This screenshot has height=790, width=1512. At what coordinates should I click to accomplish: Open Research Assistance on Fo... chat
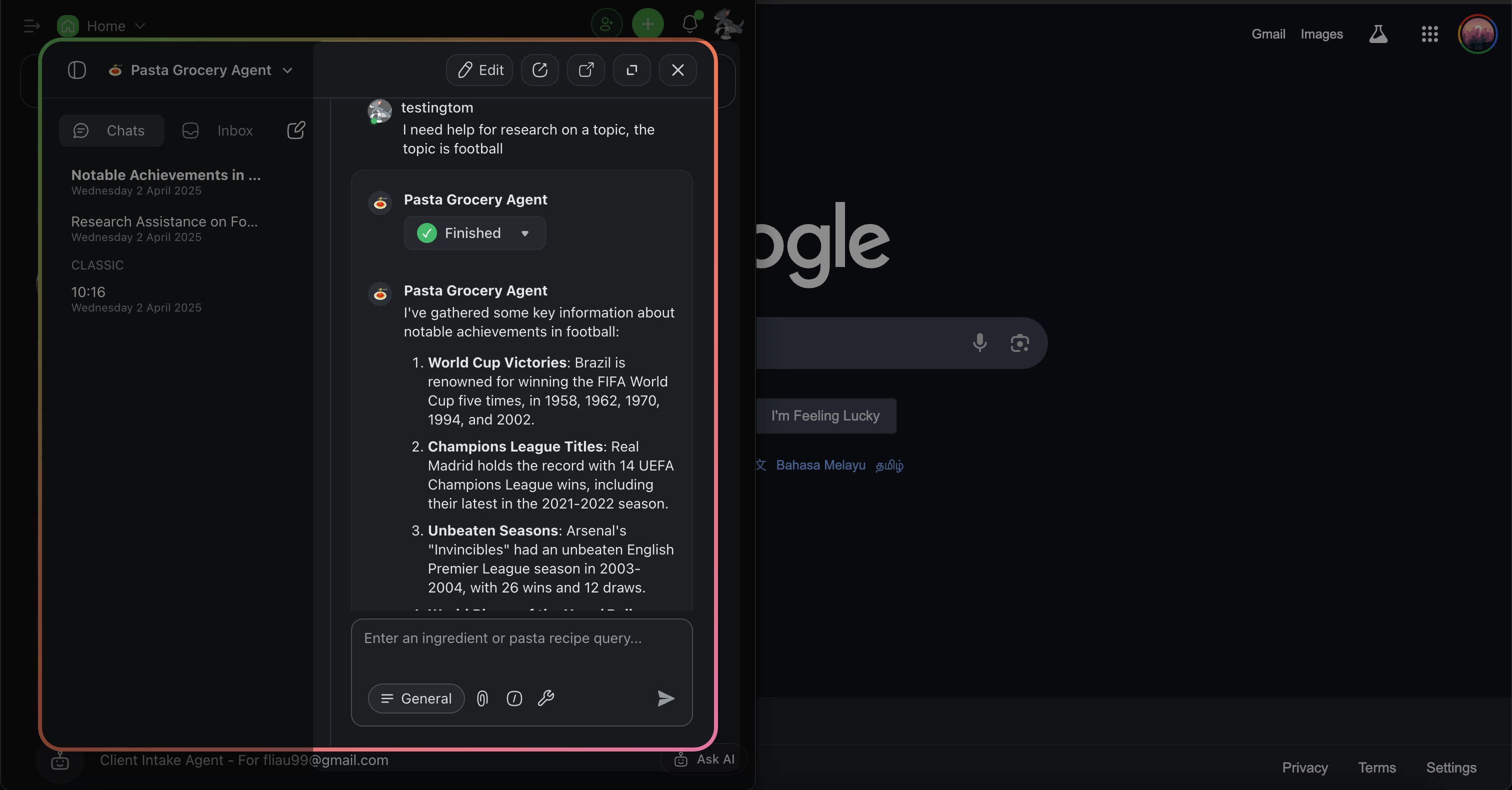164,228
